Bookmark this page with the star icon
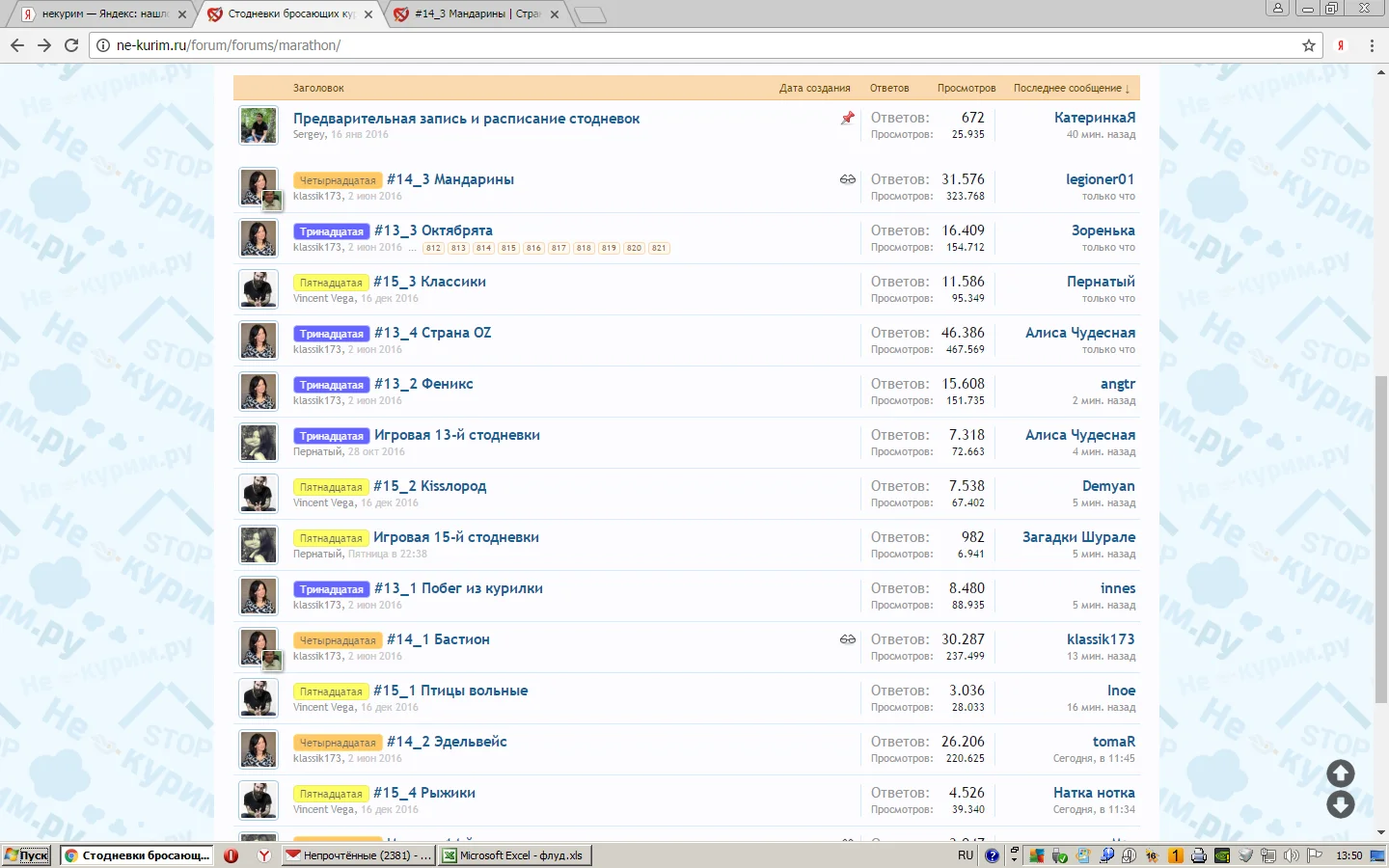1389x868 pixels. coord(1309,45)
